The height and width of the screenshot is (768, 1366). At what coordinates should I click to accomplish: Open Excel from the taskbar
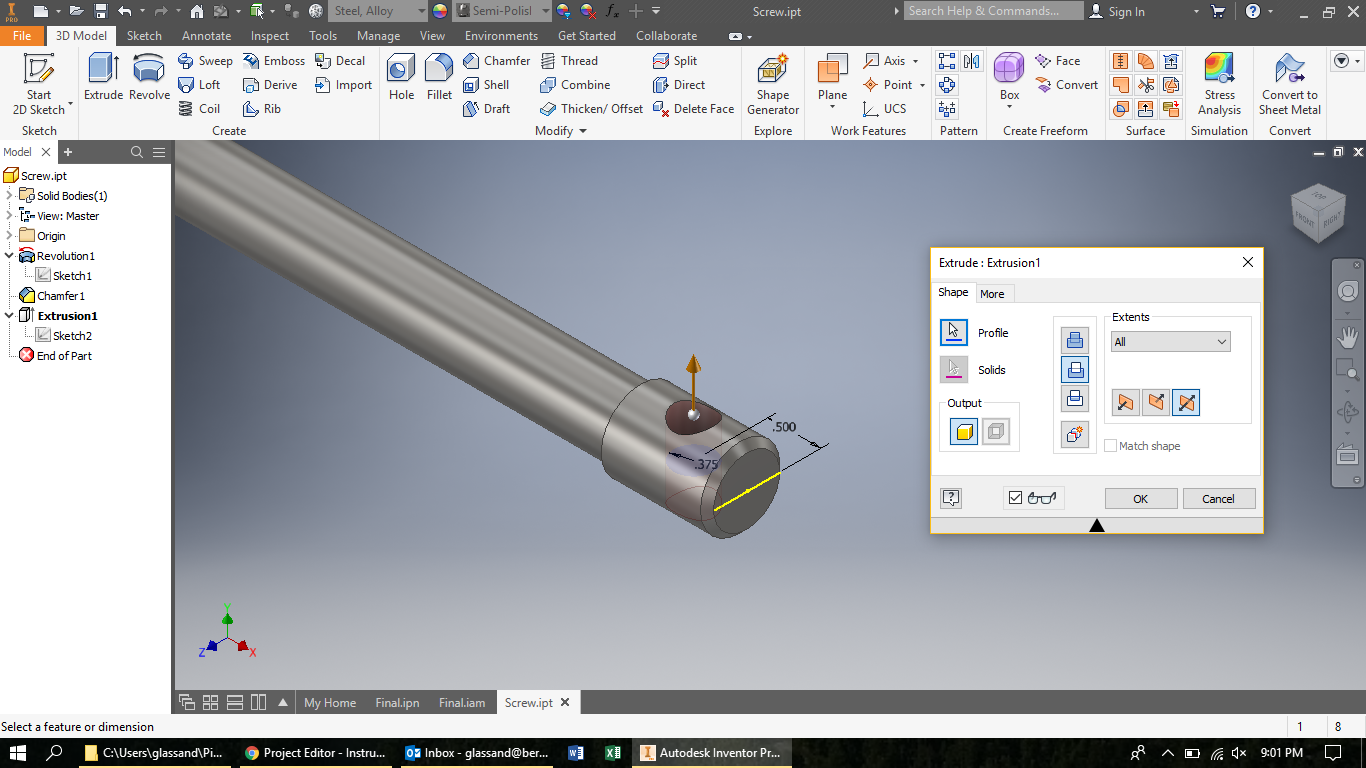pyautogui.click(x=612, y=752)
